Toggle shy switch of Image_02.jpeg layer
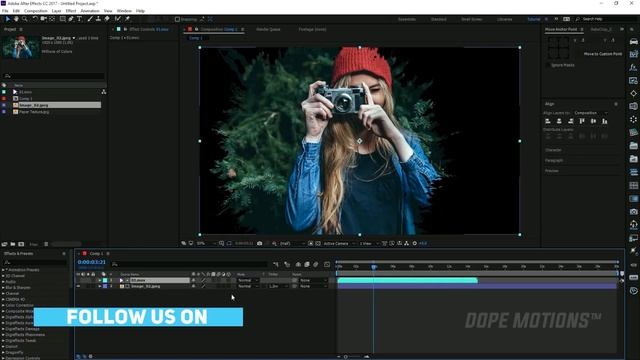 193,287
